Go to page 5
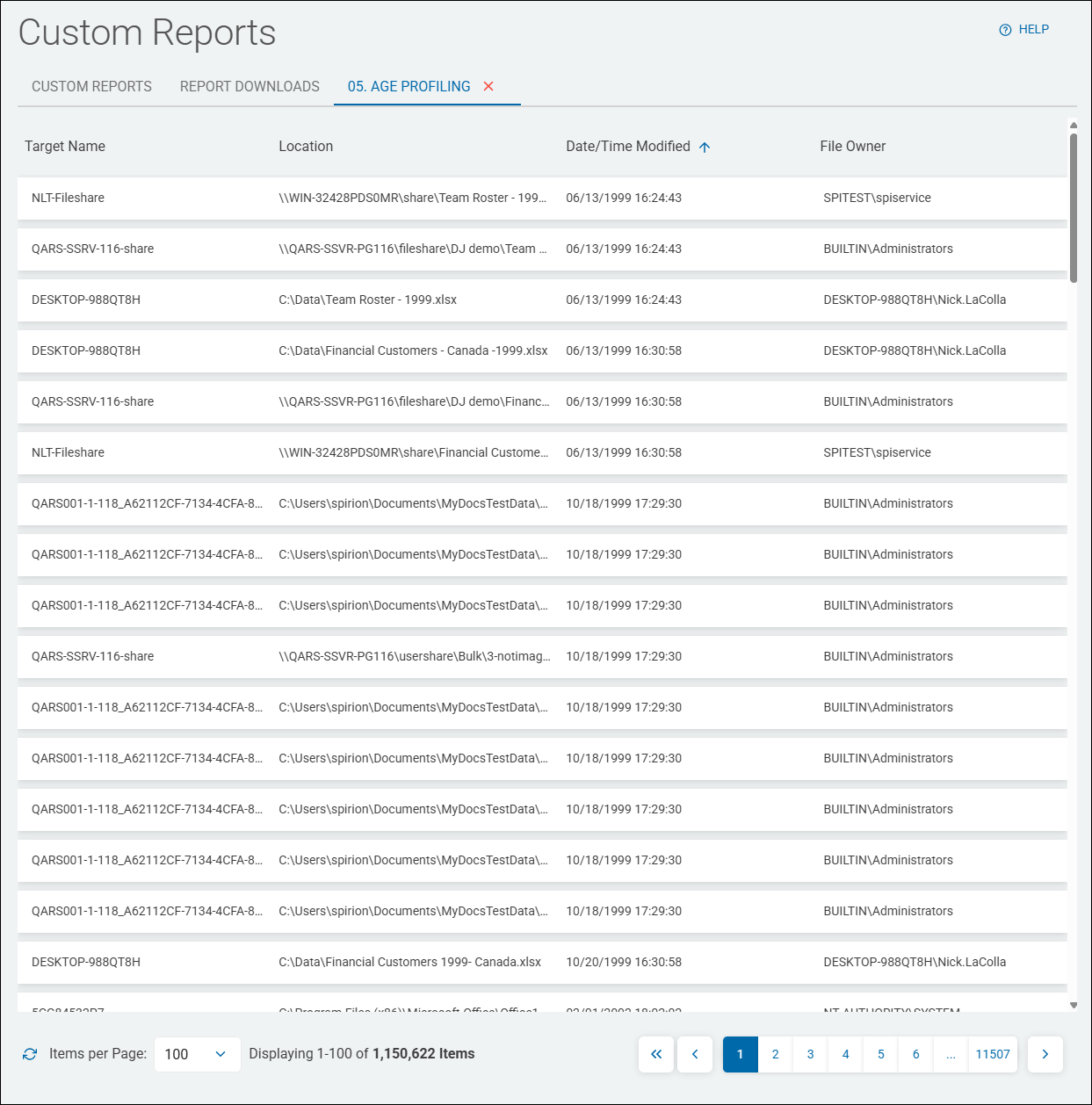 880,1054
